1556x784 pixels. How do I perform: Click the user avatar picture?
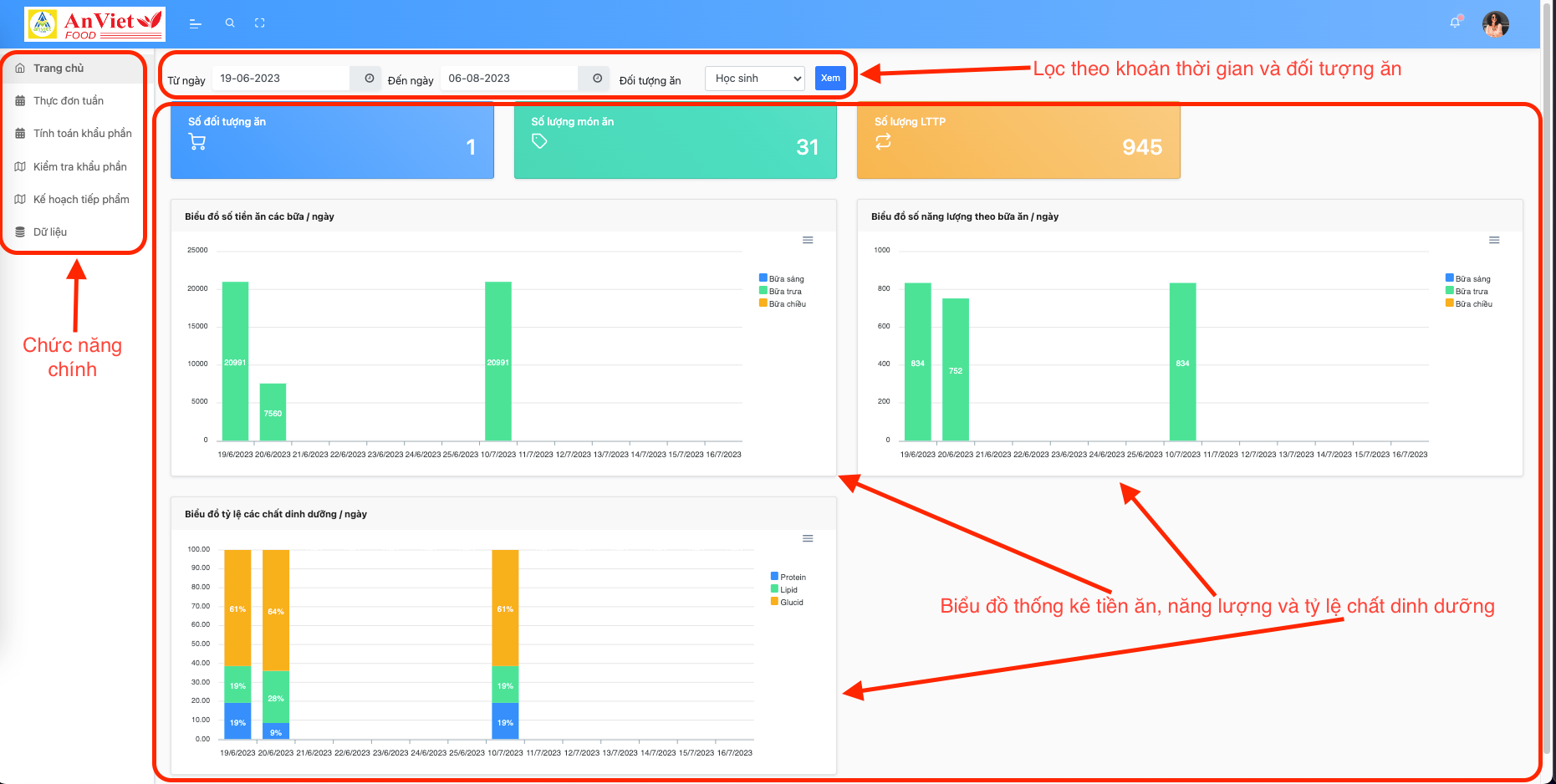(1495, 24)
